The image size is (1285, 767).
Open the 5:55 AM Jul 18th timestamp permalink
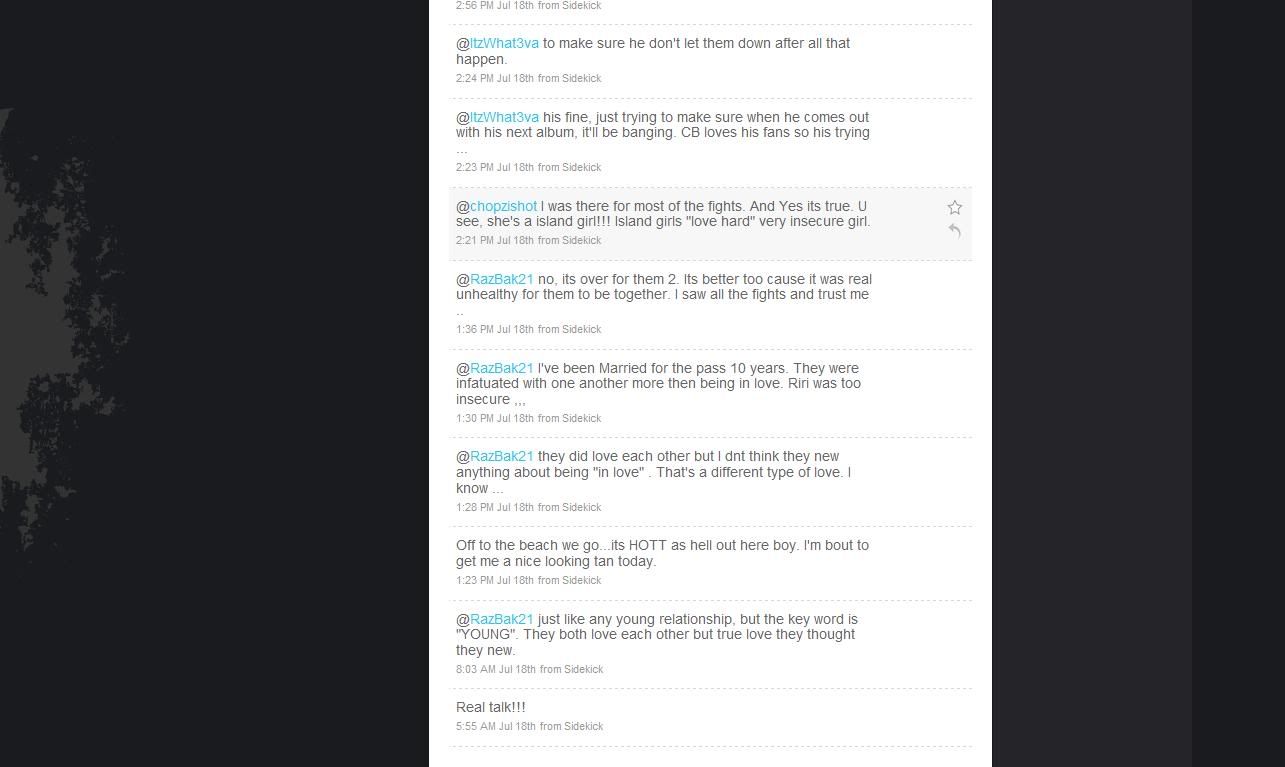click(x=496, y=726)
